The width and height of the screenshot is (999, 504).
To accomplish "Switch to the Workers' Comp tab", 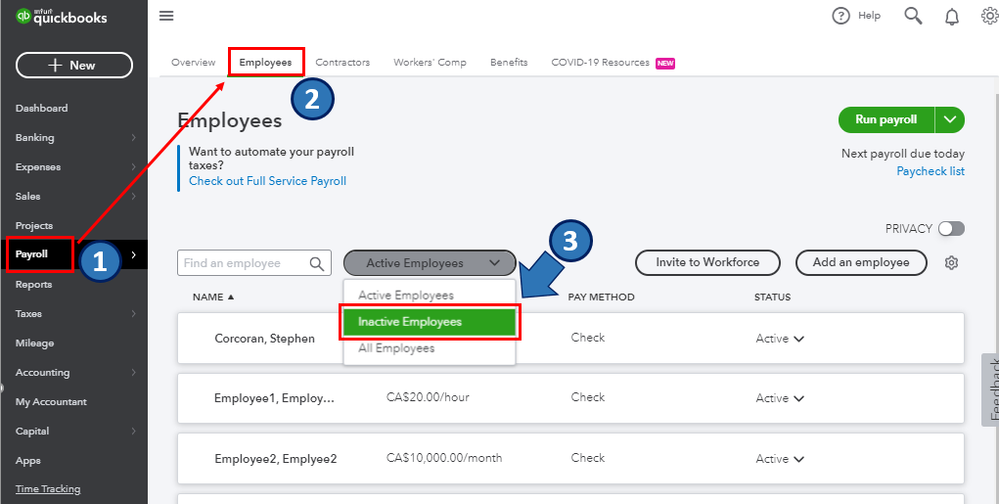I will coord(429,62).
